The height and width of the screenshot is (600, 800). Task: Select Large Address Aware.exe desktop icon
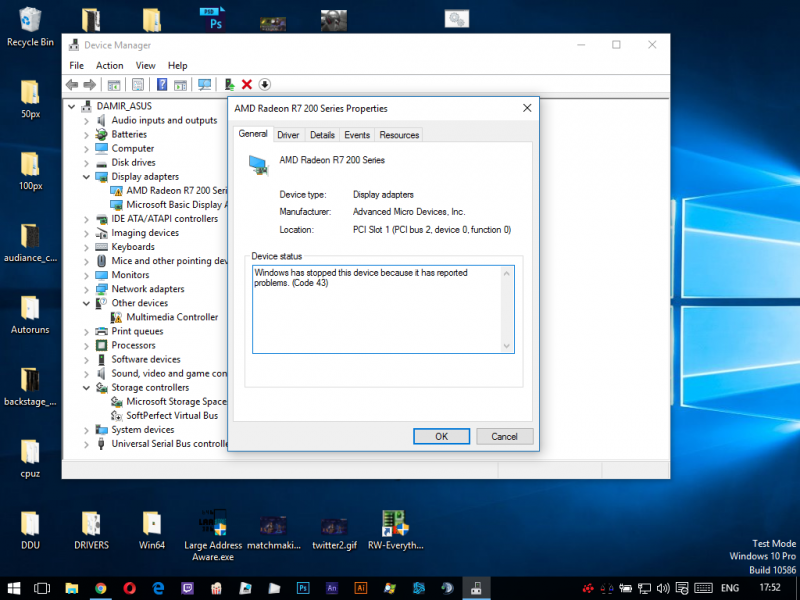pyautogui.click(x=213, y=535)
